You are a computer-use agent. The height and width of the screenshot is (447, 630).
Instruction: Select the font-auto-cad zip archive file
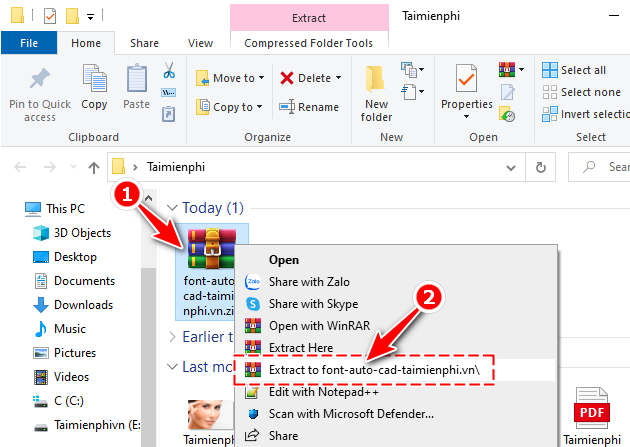(x=210, y=272)
